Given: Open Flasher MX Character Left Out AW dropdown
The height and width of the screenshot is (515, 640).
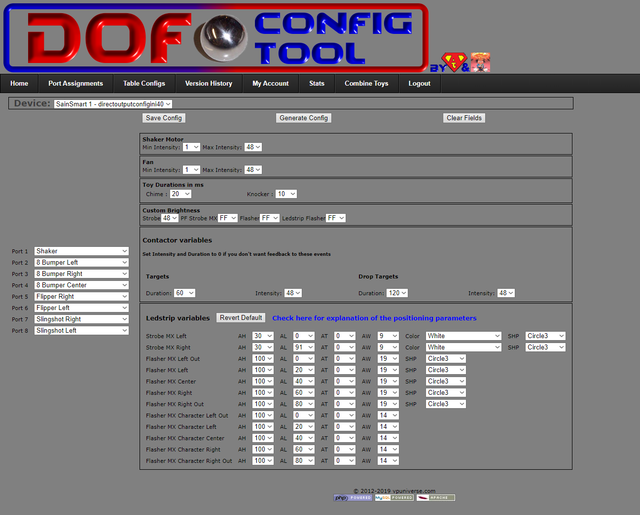Looking at the screenshot, I should coord(388,415).
